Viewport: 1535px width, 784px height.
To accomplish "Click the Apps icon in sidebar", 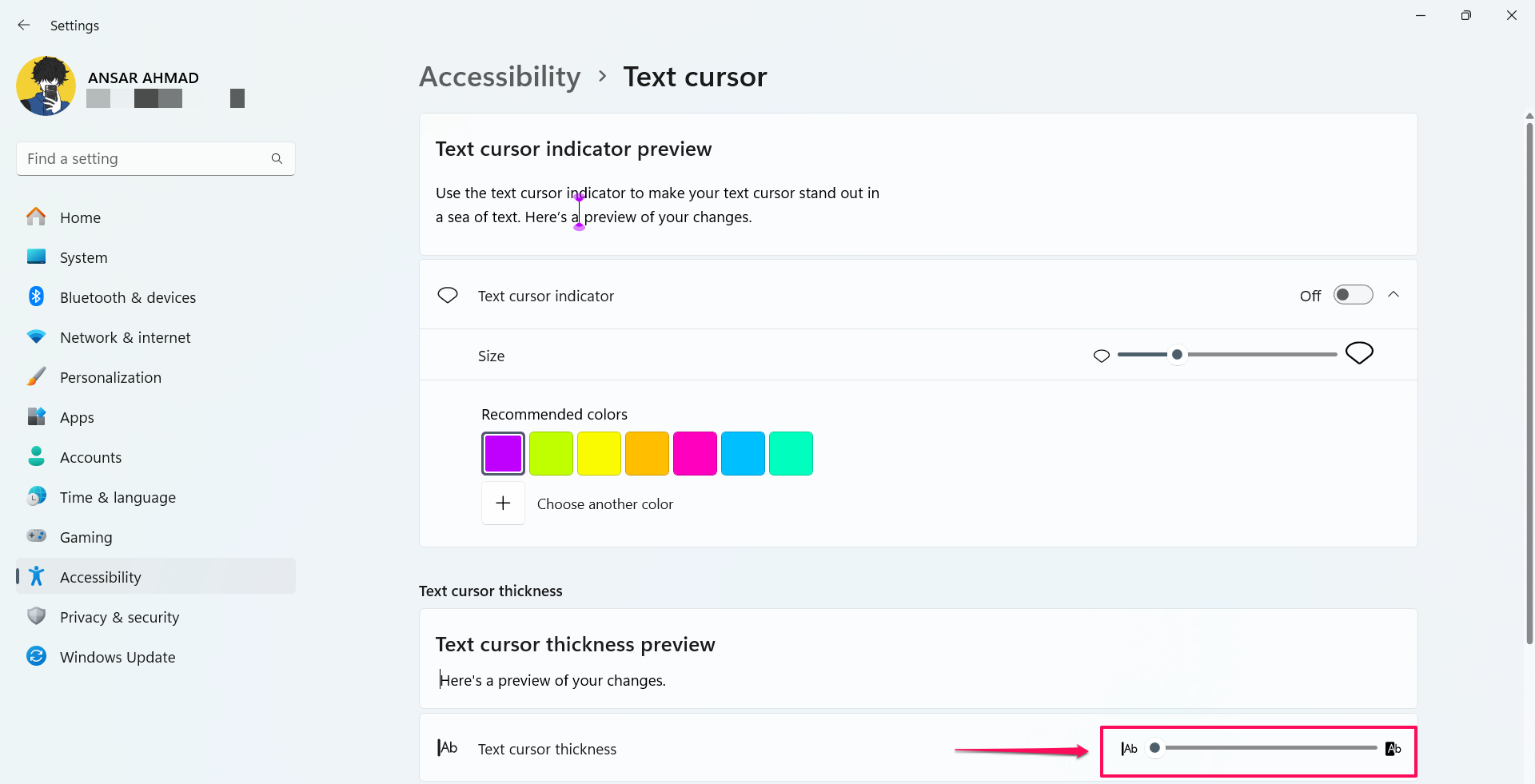I will coord(36,416).
